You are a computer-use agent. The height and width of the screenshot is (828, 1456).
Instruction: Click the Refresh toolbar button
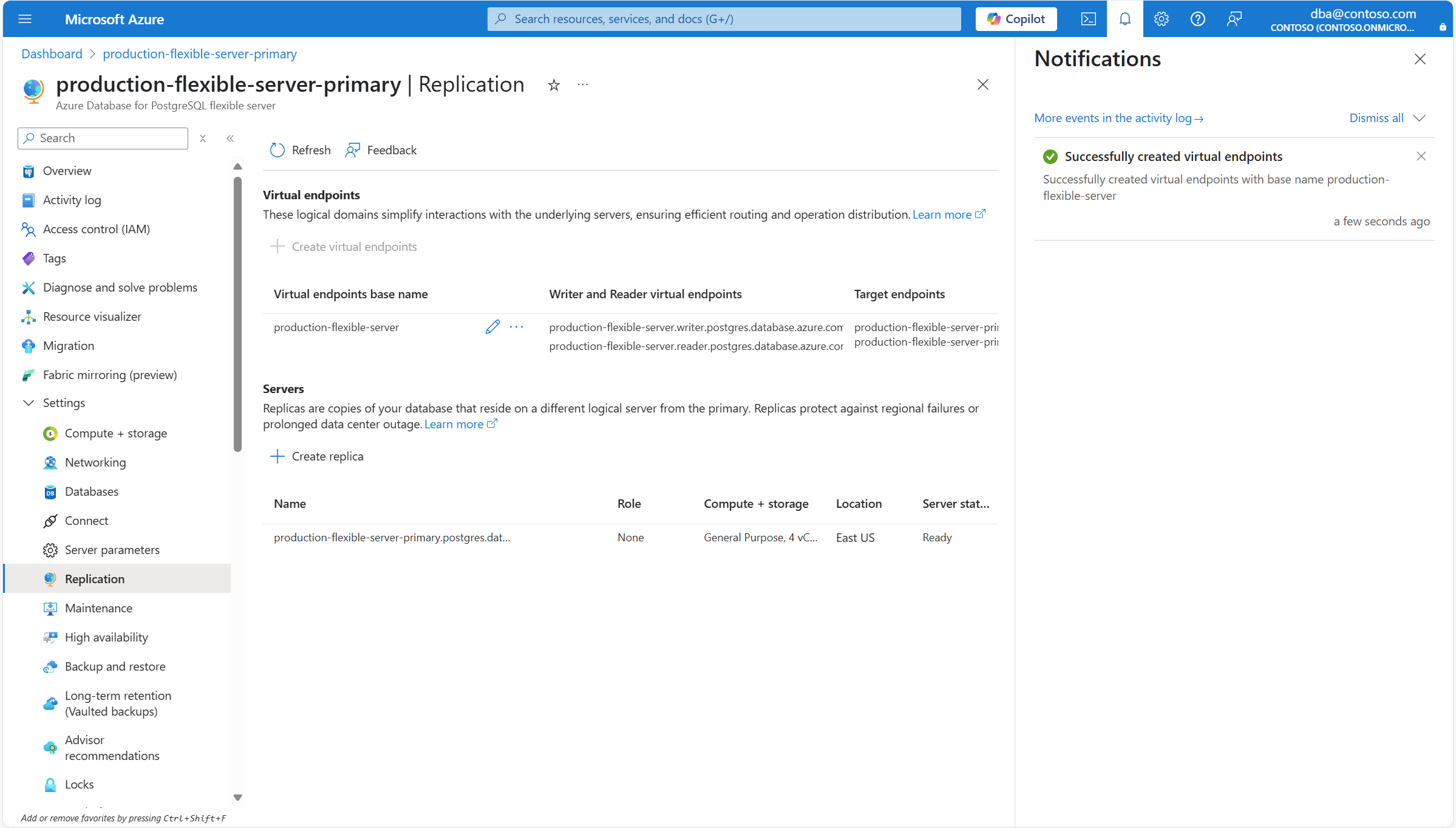[x=301, y=150]
